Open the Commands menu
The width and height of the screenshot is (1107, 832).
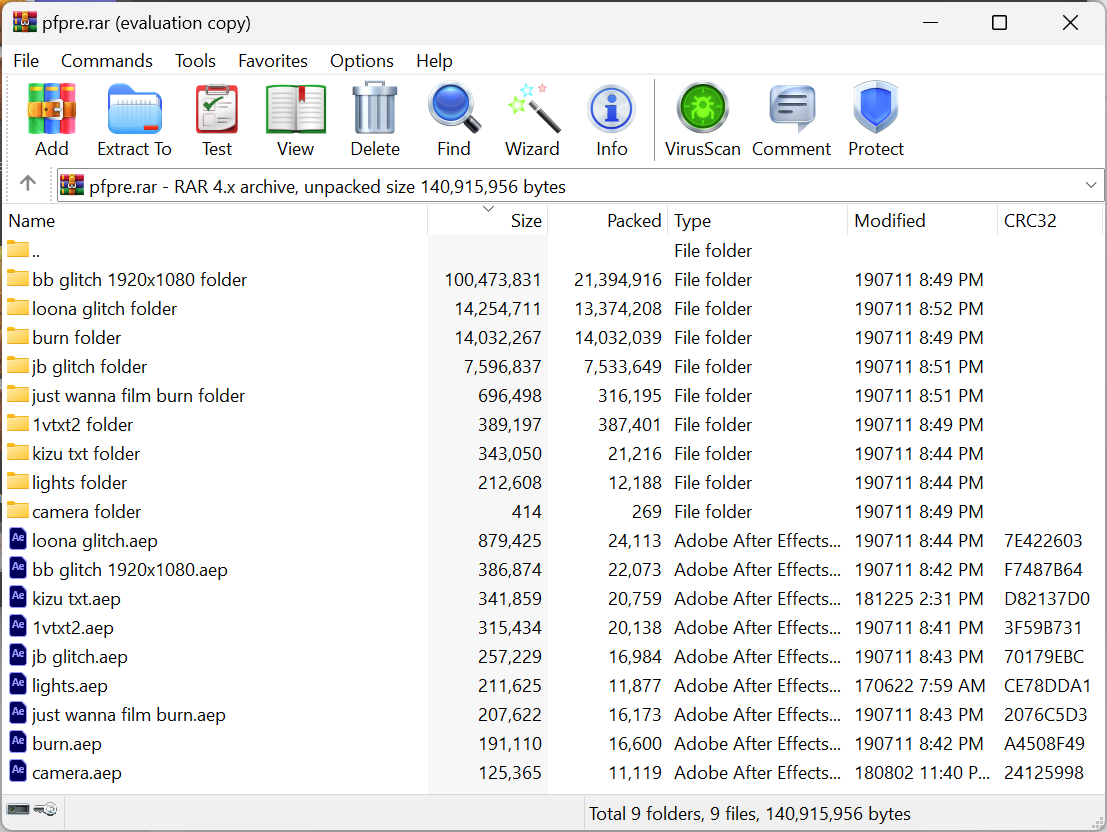point(107,61)
